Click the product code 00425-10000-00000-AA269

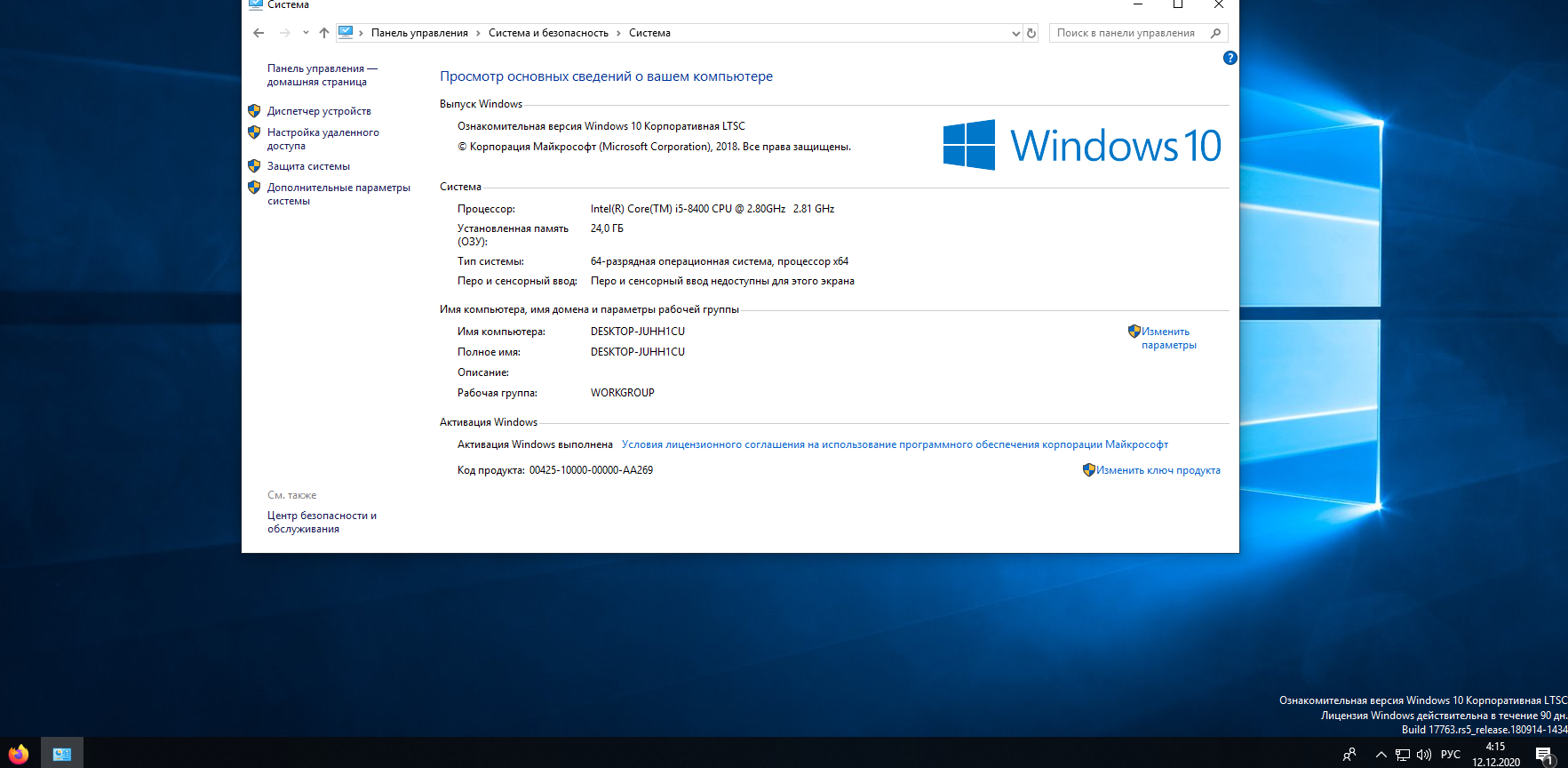coord(591,470)
